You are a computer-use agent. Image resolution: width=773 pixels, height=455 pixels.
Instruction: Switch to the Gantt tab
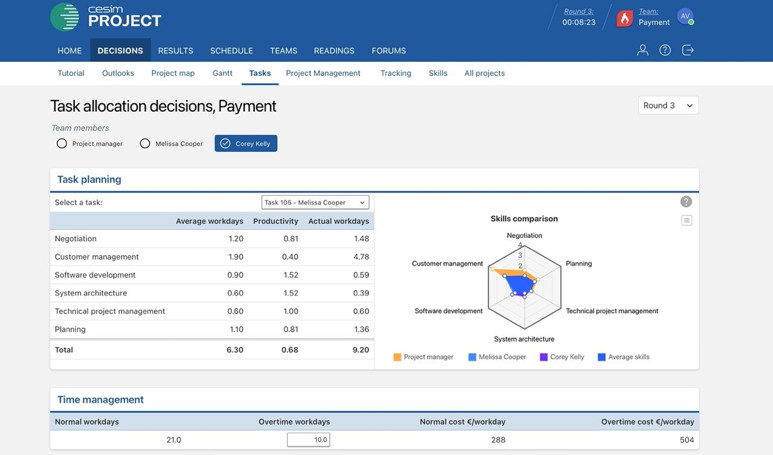click(x=222, y=73)
